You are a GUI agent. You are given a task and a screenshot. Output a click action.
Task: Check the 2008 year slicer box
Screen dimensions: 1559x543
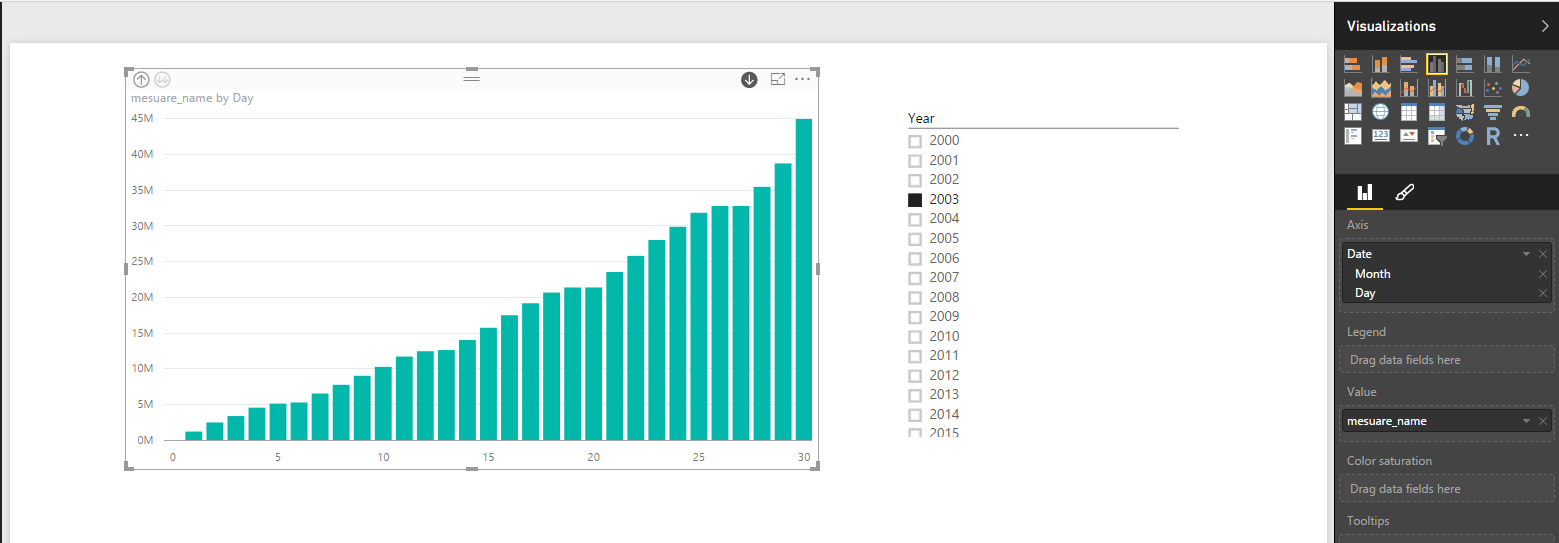pos(914,298)
